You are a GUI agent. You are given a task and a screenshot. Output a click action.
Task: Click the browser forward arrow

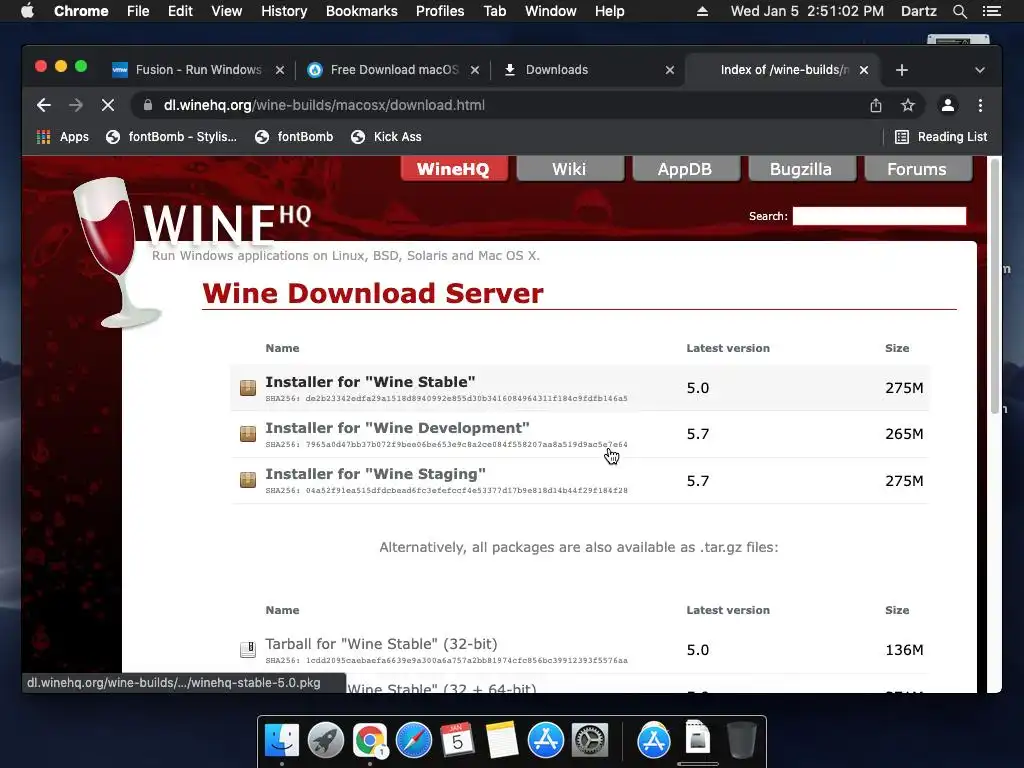pos(76,105)
